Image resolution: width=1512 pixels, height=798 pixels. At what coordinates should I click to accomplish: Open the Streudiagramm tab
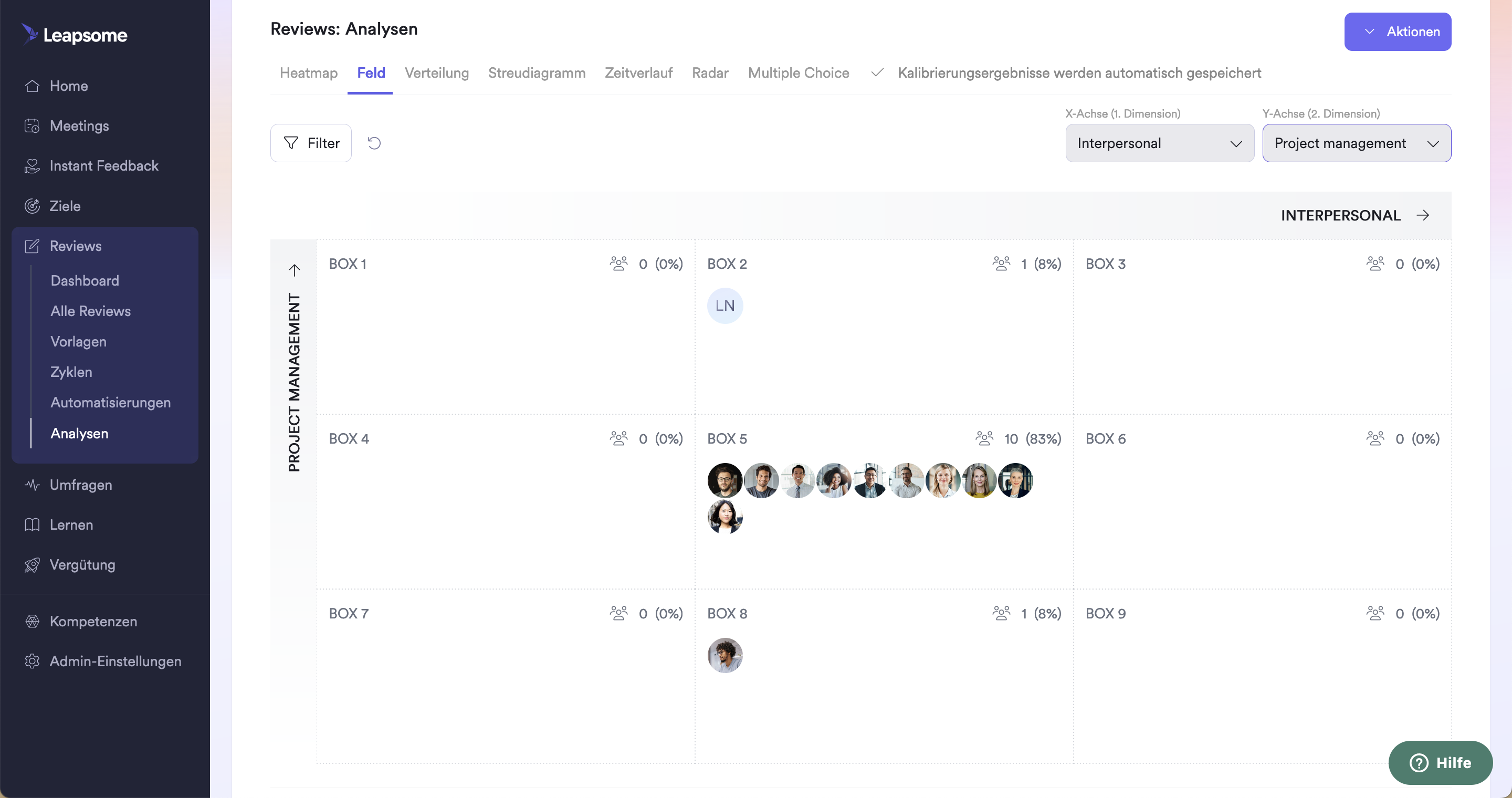pyautogui.click(x=537, y=73)
